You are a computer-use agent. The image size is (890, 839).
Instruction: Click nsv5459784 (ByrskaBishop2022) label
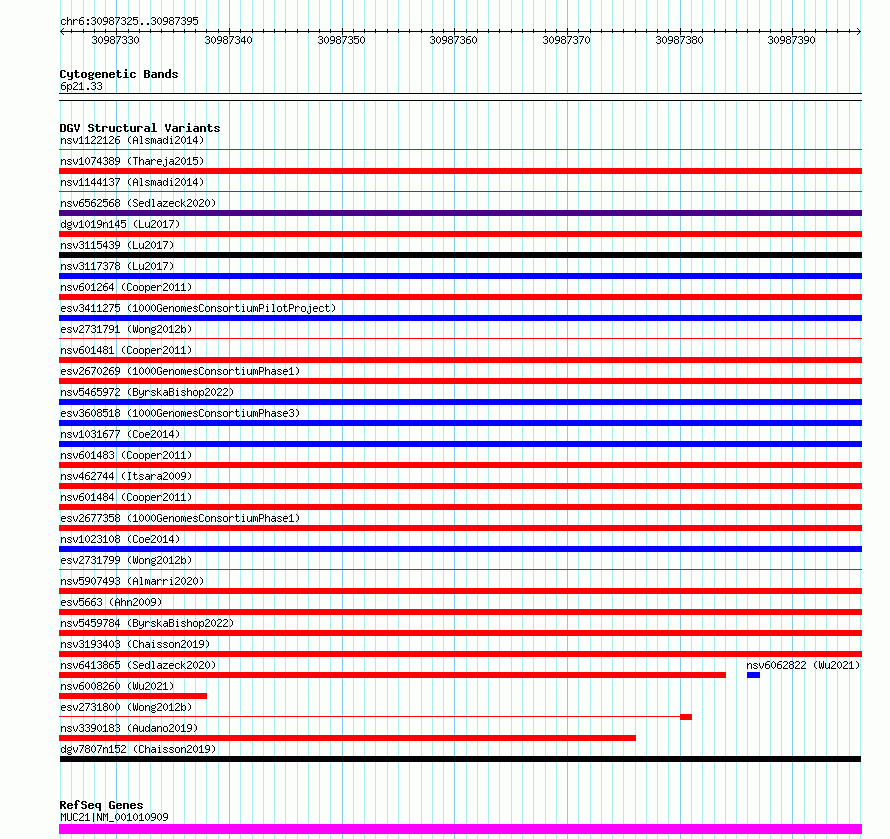147,623
